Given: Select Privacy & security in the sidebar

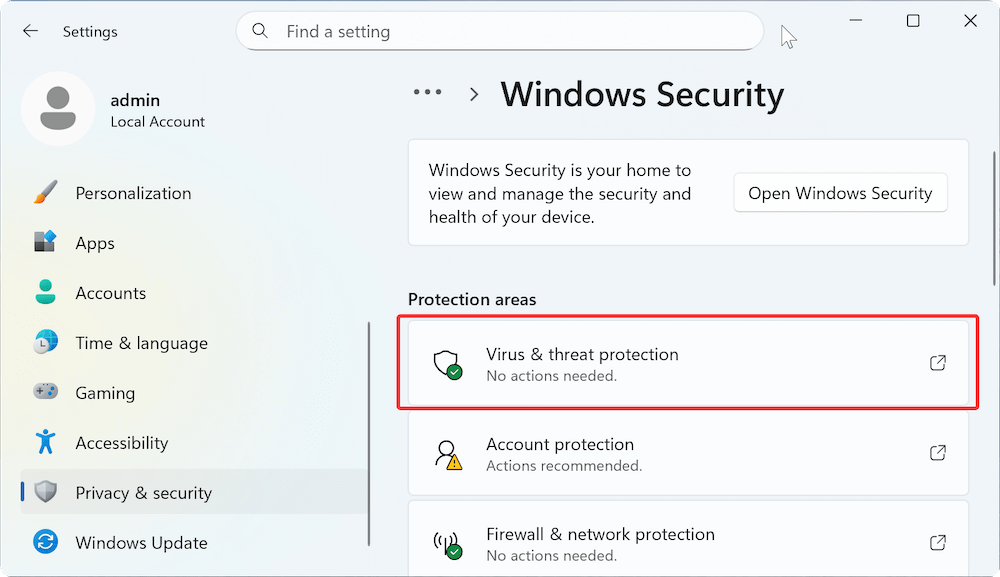Looking at the screenshot, I should (x=143, y=492).
